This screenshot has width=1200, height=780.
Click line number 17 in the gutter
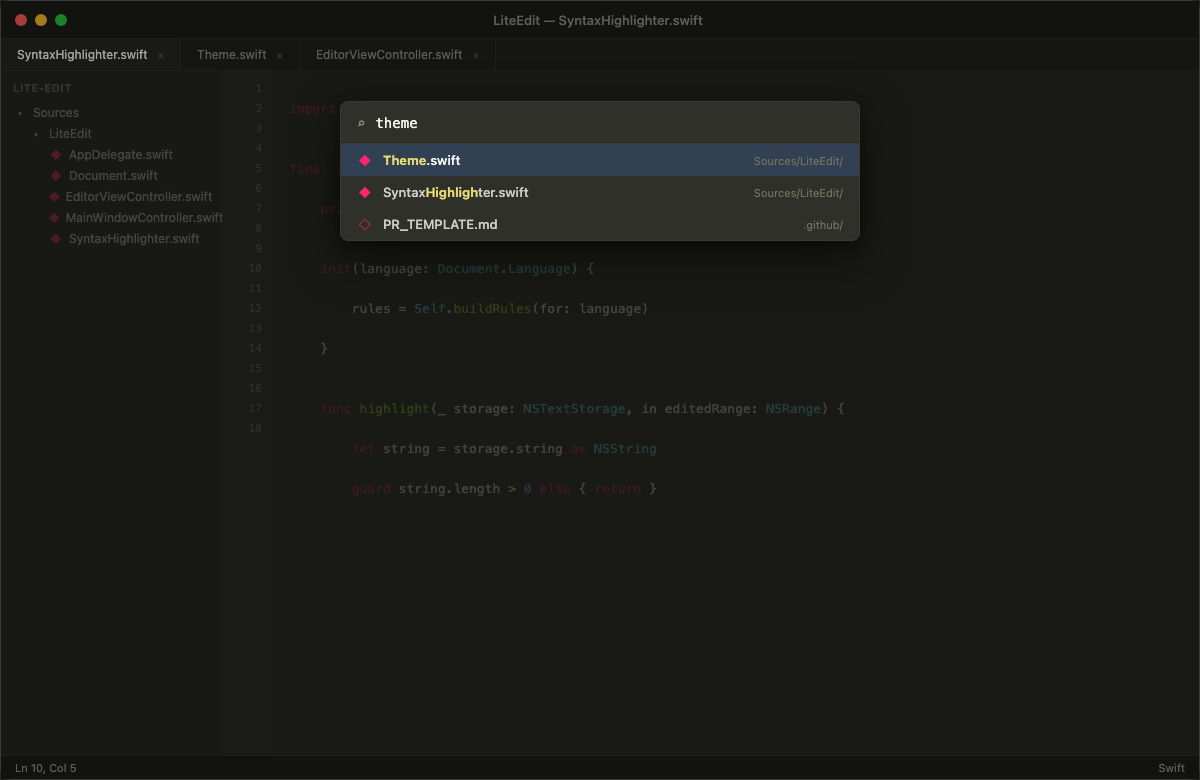click(x=255, y=408)
